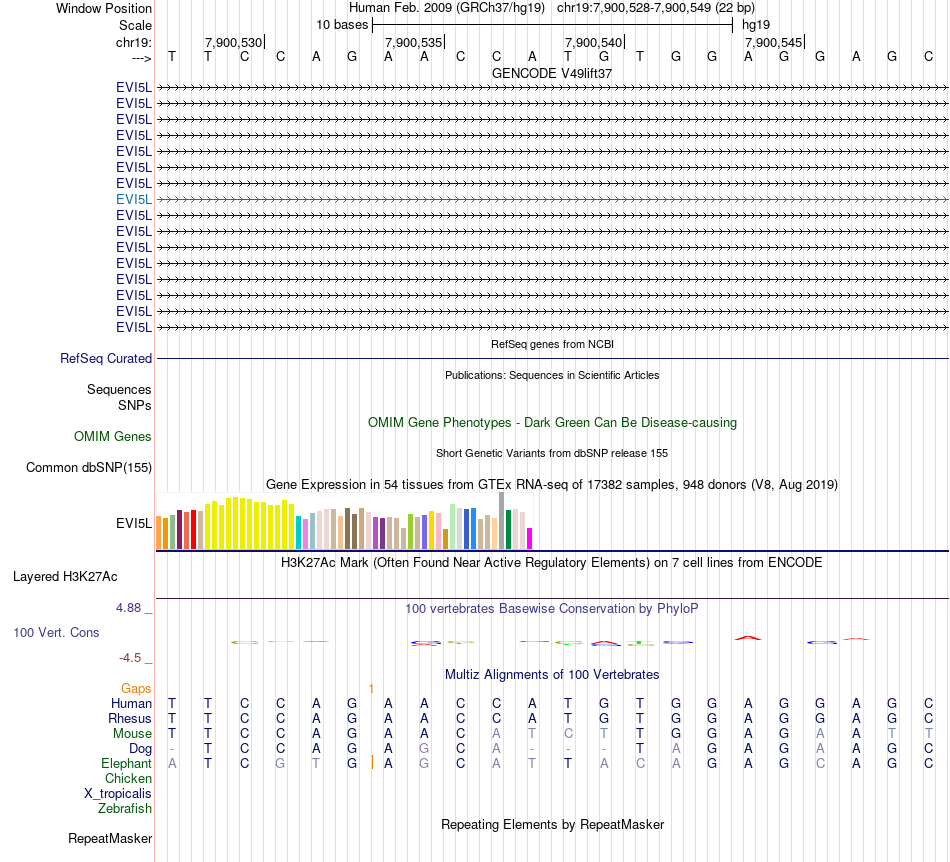The width and height of the screenshot is (950, 862).
Task: Open the OMIM Genes track label
Action: coord(113,437)
